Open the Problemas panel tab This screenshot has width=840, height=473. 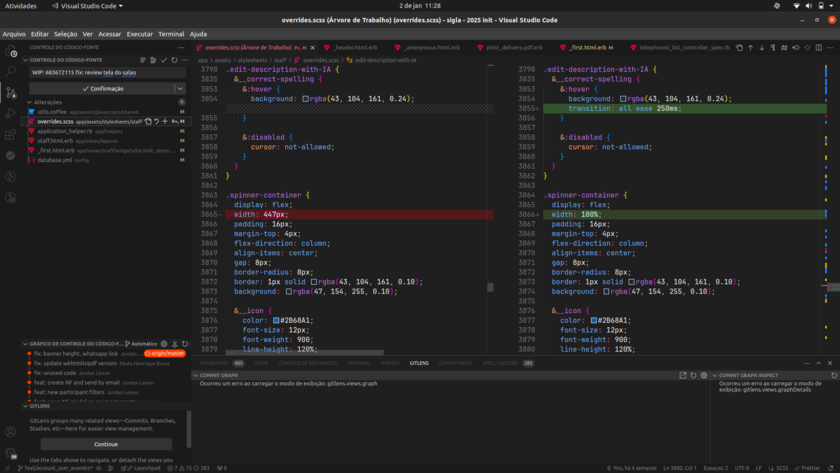[214, 363]
